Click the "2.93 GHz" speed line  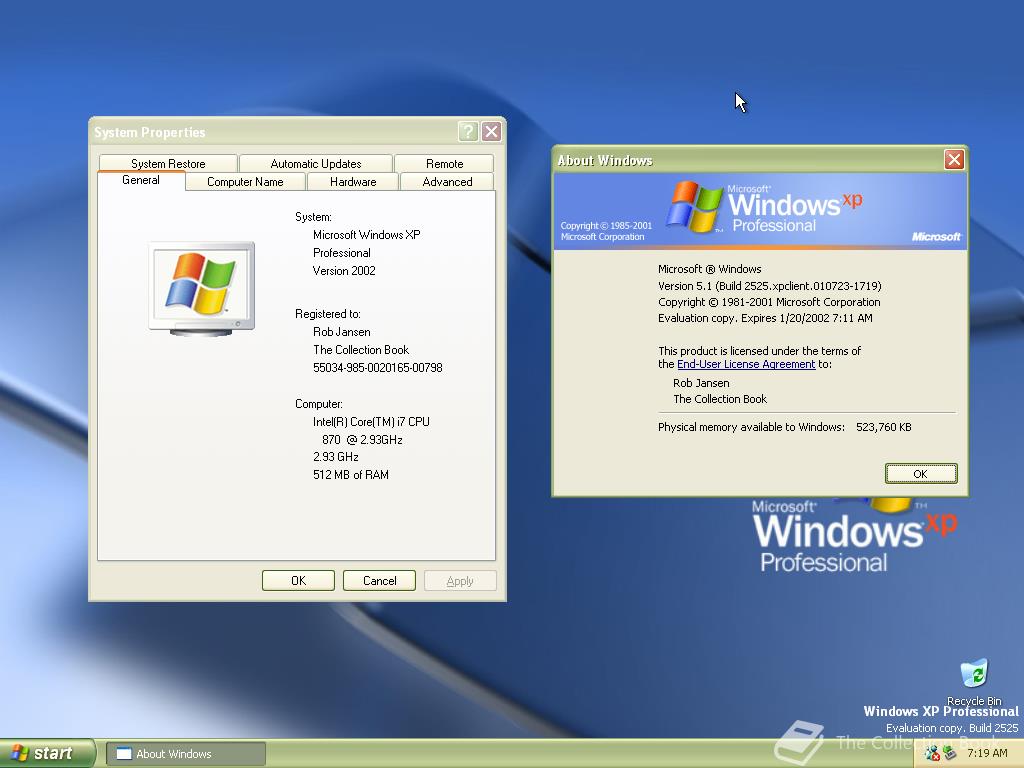[336, 456]
